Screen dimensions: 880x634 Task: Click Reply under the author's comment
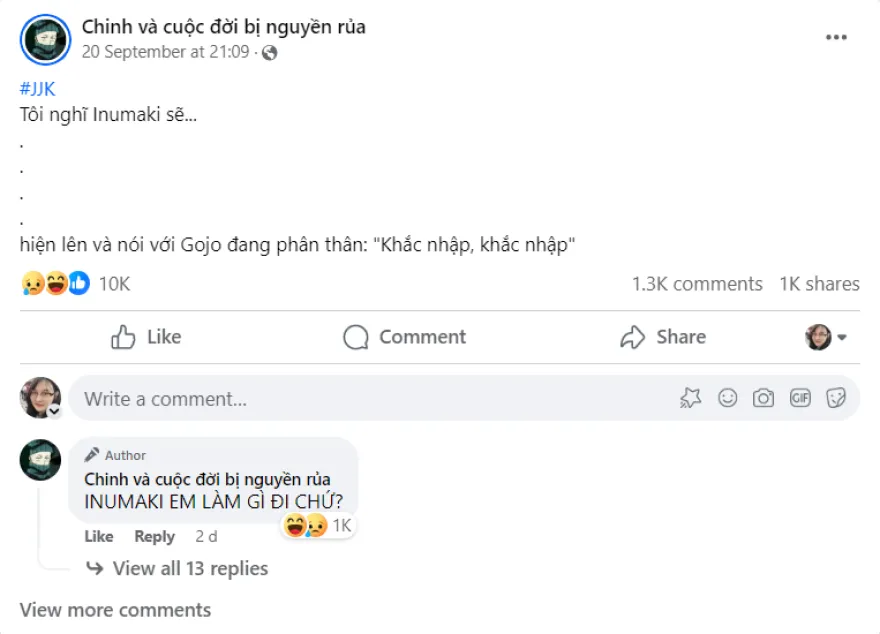(154, 536)
